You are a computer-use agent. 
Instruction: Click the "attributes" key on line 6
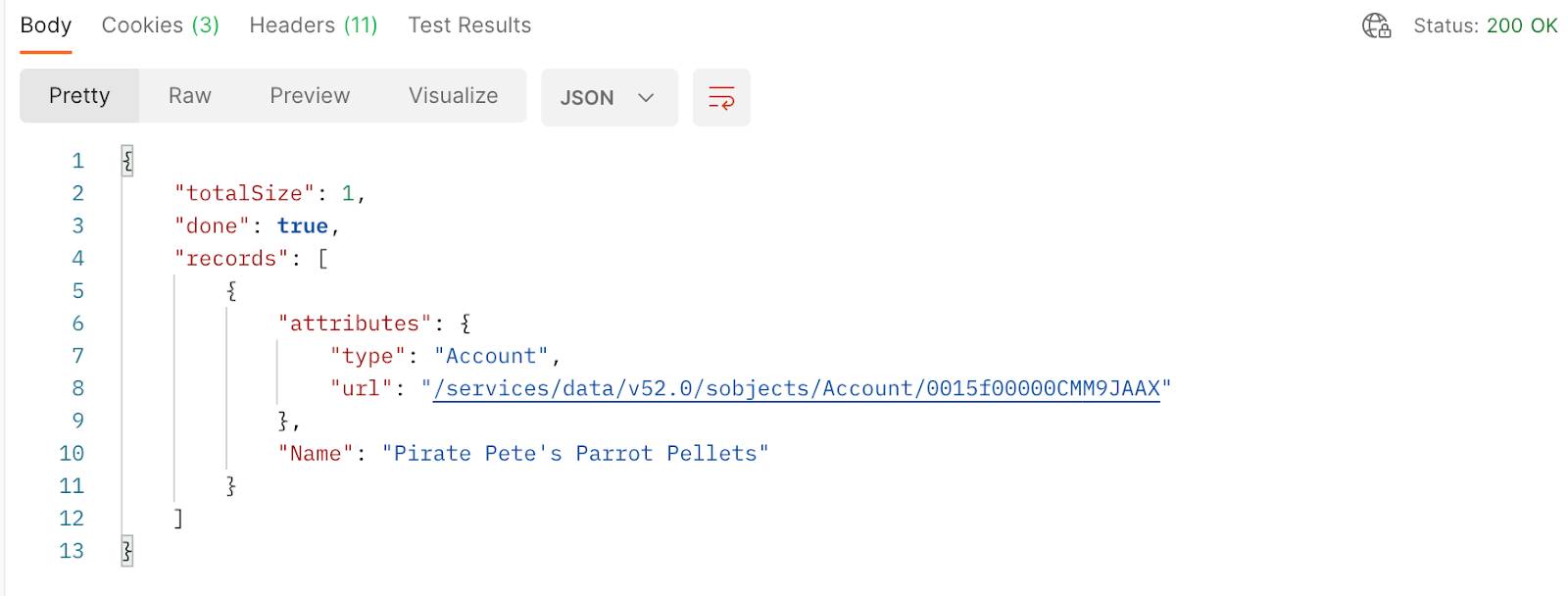coord(355,323)
